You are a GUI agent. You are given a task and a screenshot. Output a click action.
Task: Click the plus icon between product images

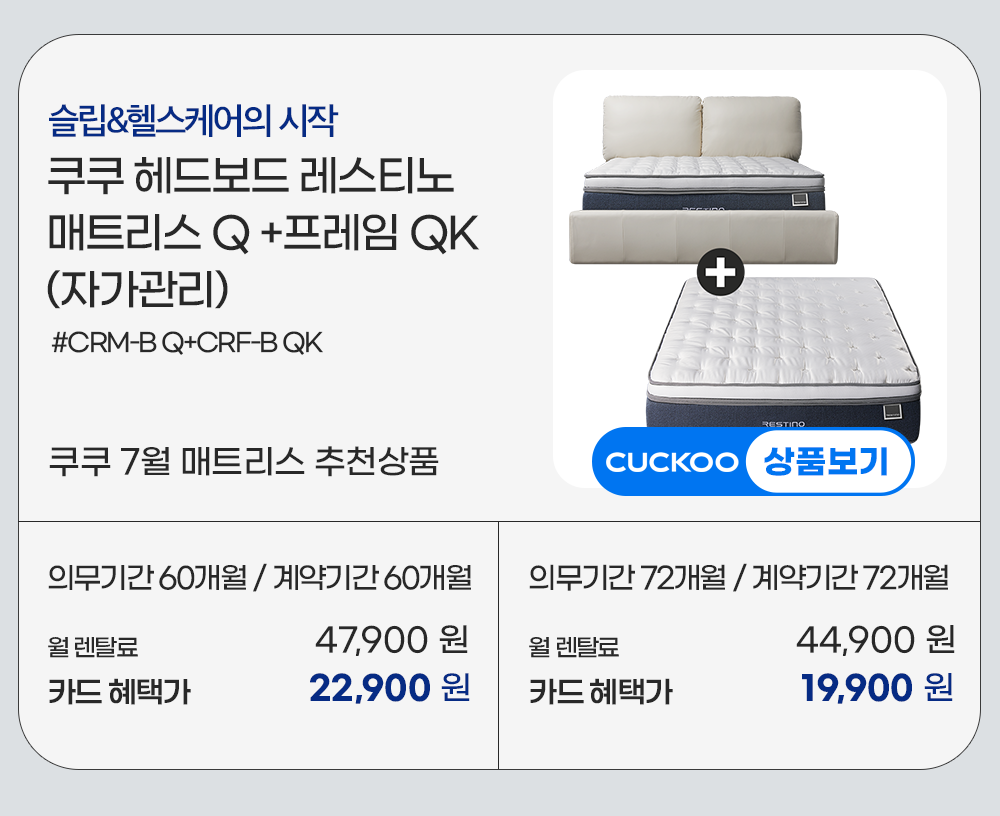coord(720,273)
